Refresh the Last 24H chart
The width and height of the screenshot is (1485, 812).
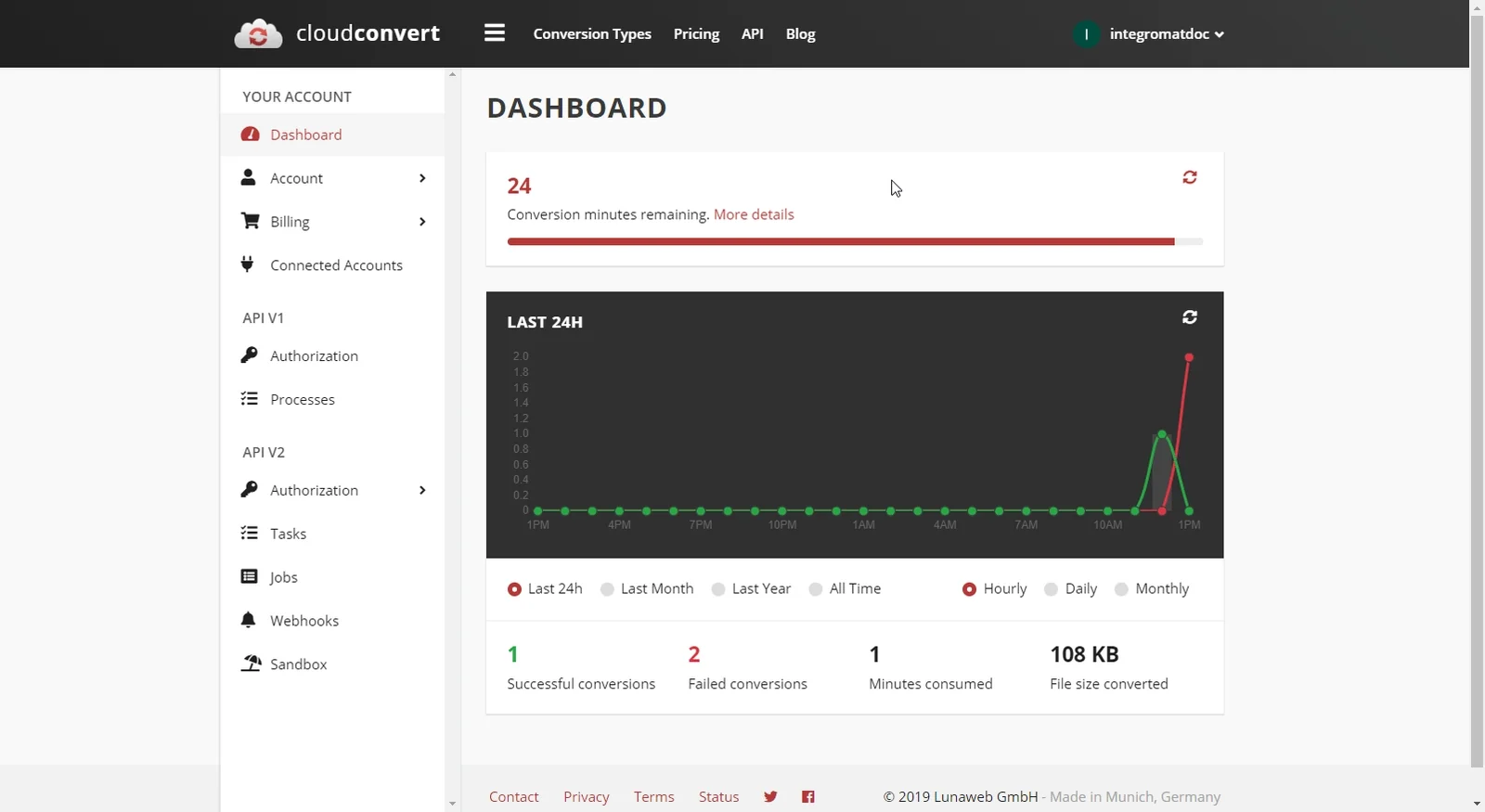coord(1190,317)
